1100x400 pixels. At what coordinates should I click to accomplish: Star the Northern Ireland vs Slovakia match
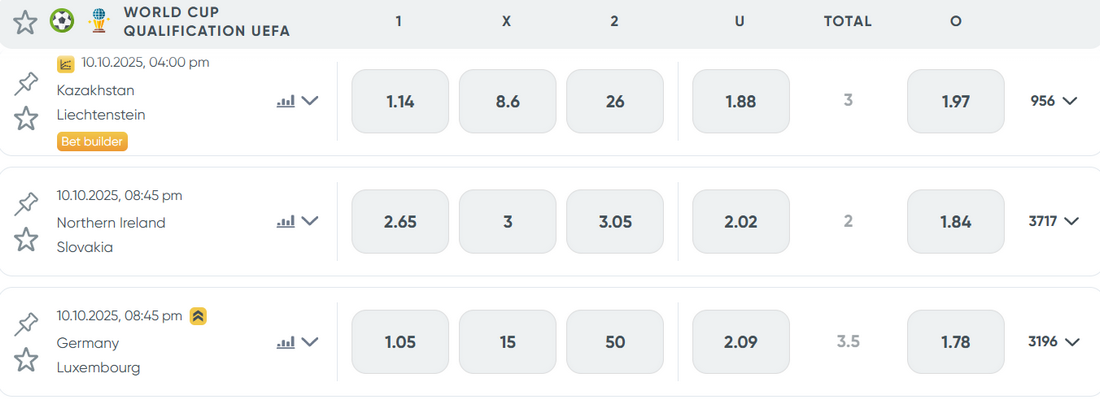[x=25, y=239]
